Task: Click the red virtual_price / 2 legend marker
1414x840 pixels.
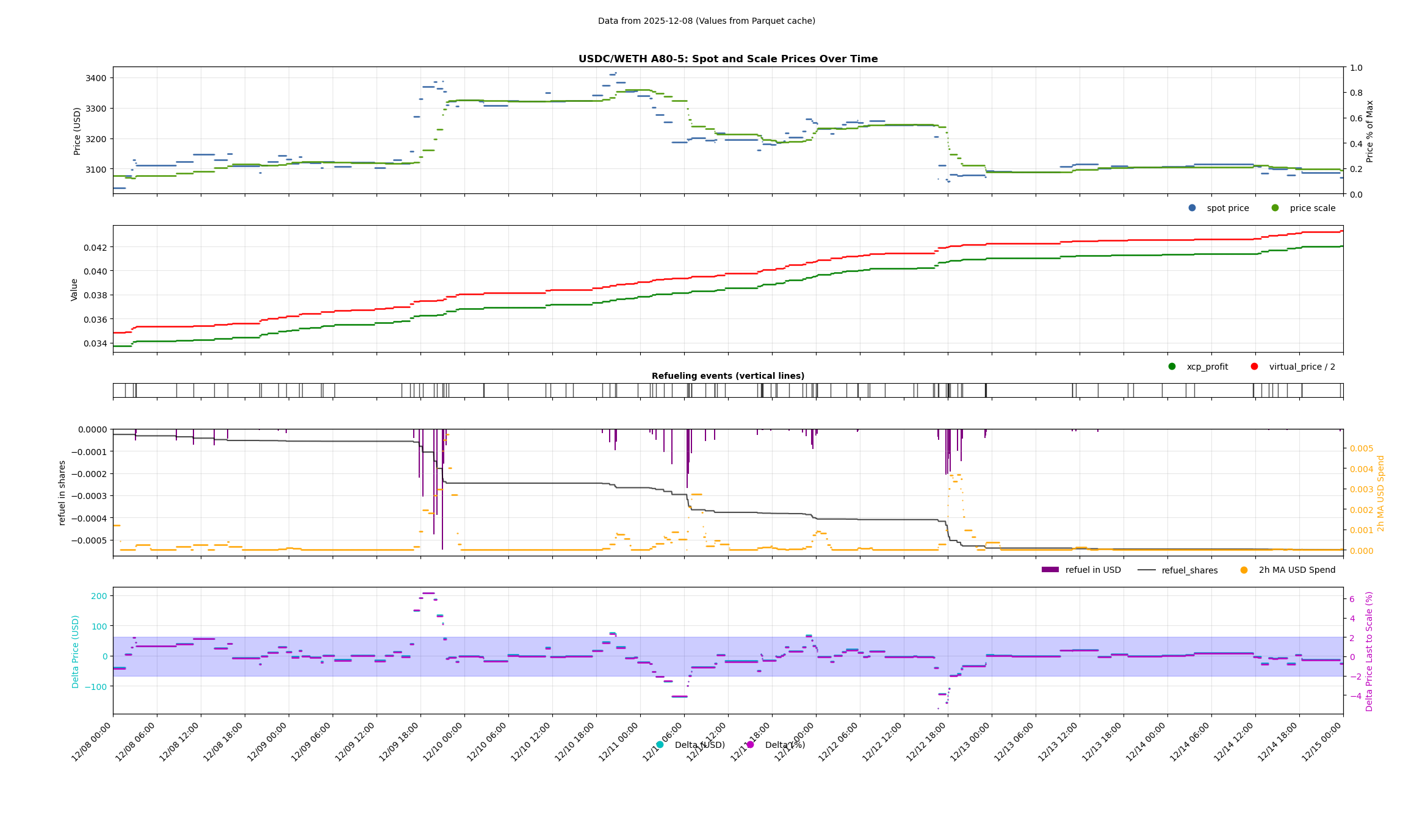Action: pyautogui.click(x=1254, y=367)
